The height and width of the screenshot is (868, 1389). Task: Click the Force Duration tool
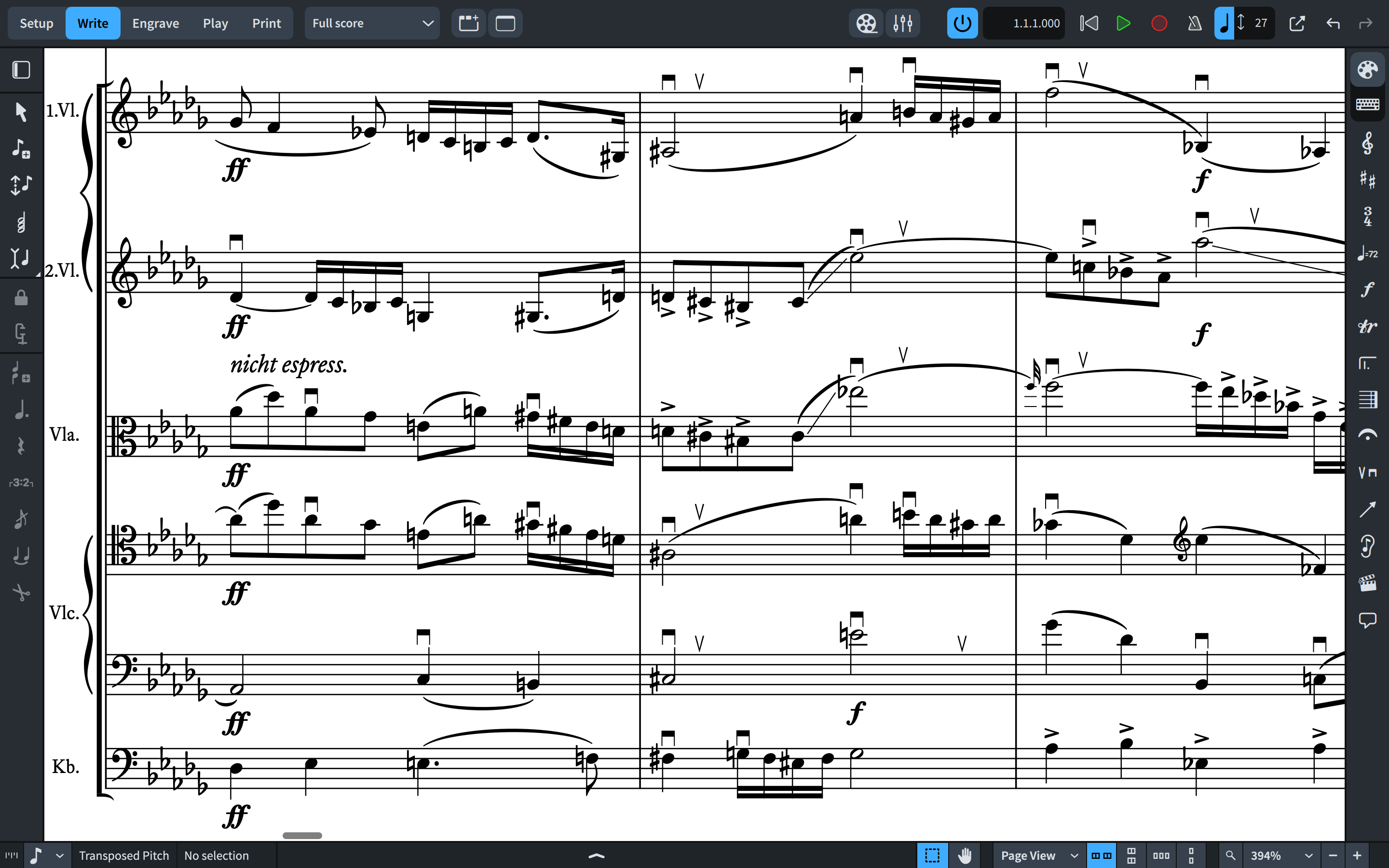[21, 334]
